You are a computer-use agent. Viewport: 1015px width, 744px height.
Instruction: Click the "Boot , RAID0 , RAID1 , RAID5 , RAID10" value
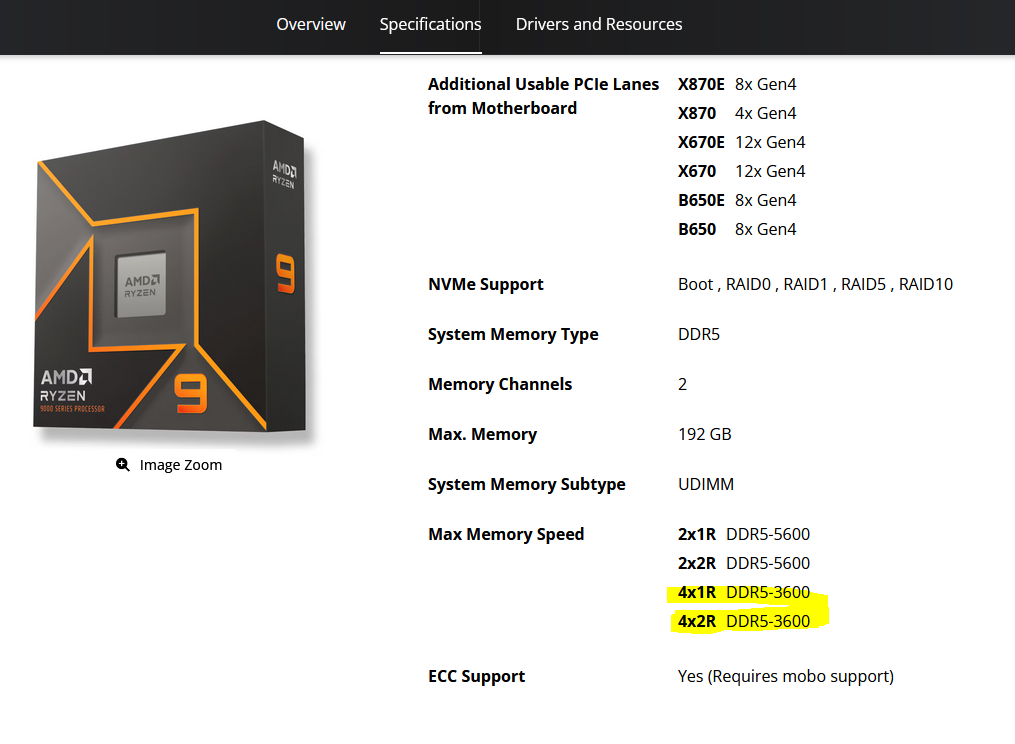pyautogui.click(x=816, y=284)
